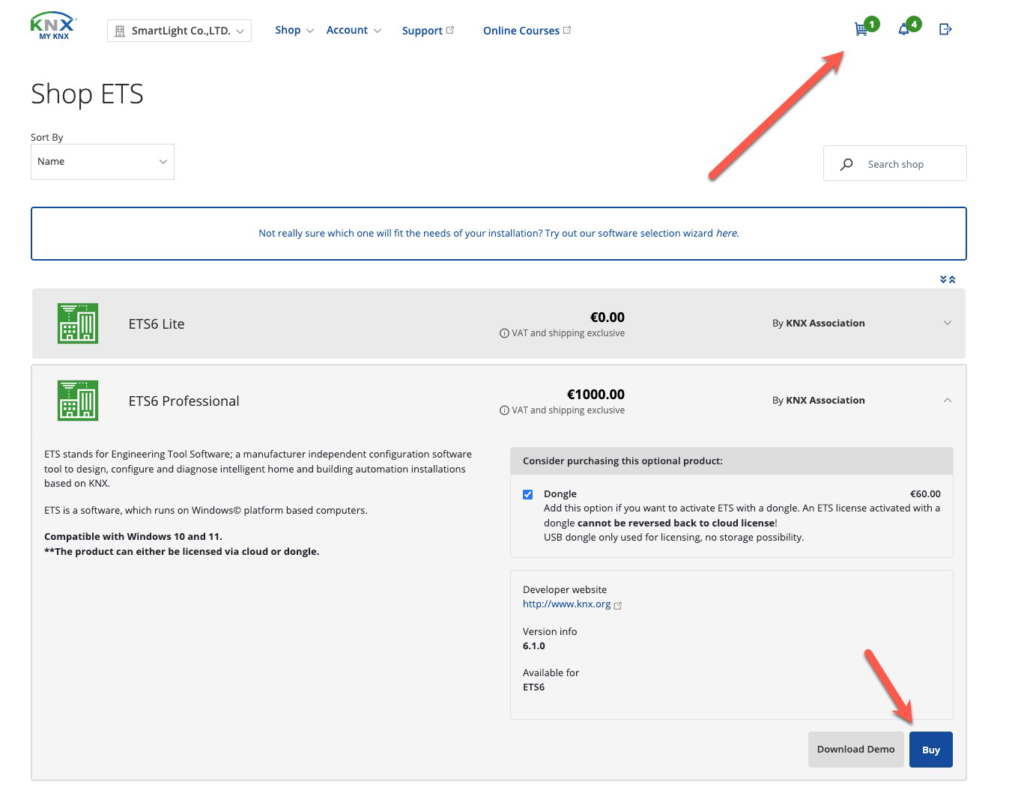Expand the ETS6 Lite product row
Image resolution: width=1024 pixels, height=799 pixels.
(x=947, y=323)
